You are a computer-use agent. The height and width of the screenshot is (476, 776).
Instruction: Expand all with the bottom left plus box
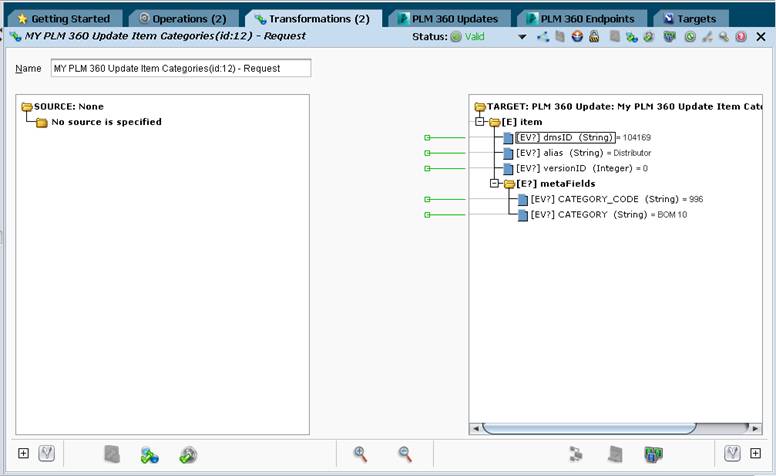(23, 453)
